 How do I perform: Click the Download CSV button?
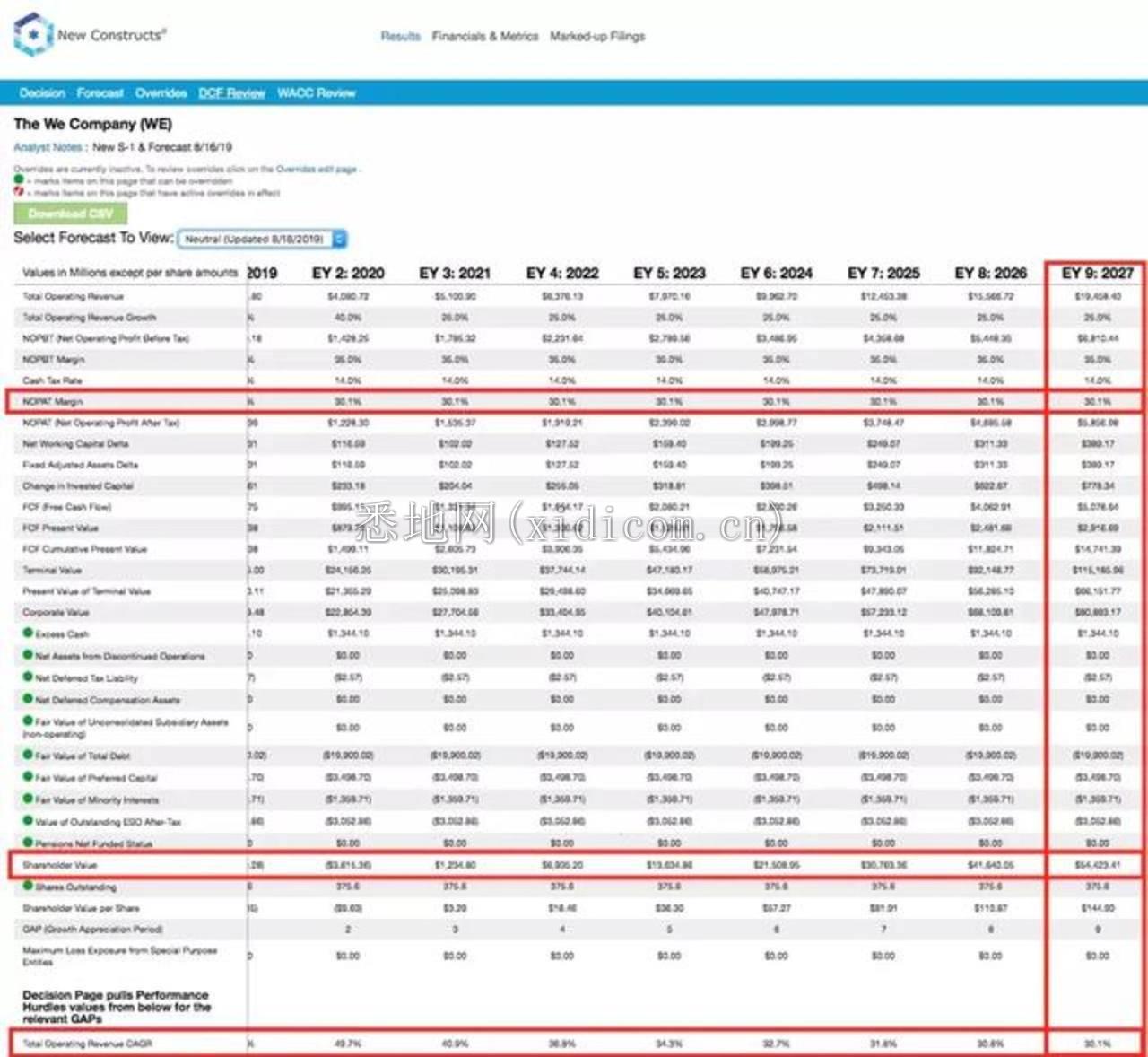(x=70, y=214)
